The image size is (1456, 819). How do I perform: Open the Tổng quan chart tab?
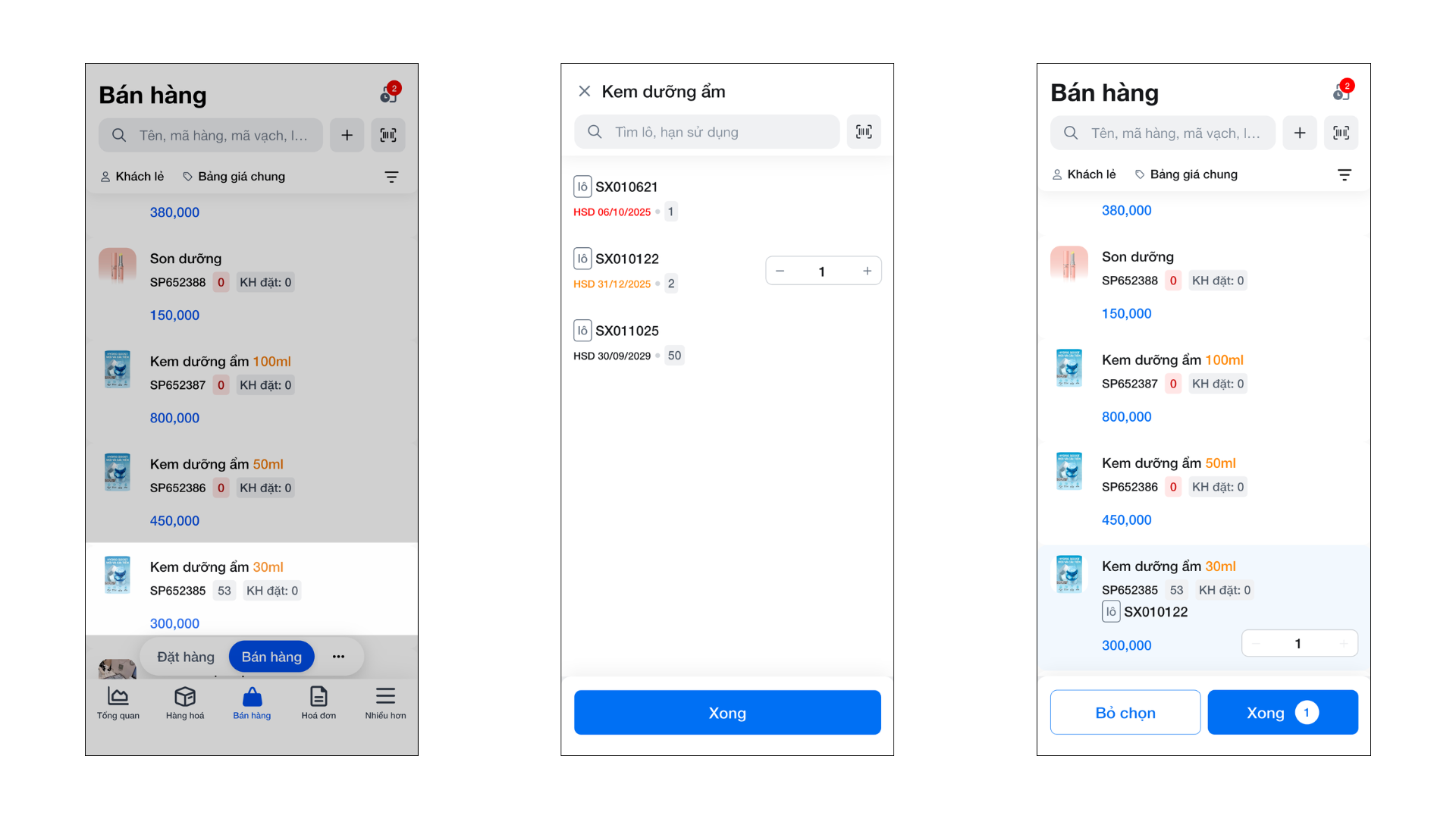(x=118, y=702)
